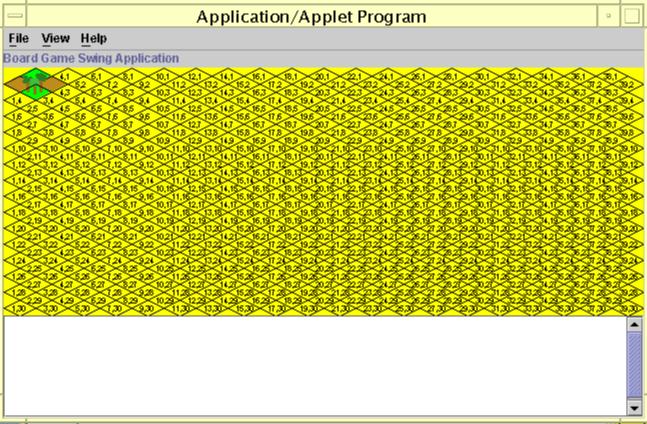Select board cell 22,7

[x=355, y=124]
